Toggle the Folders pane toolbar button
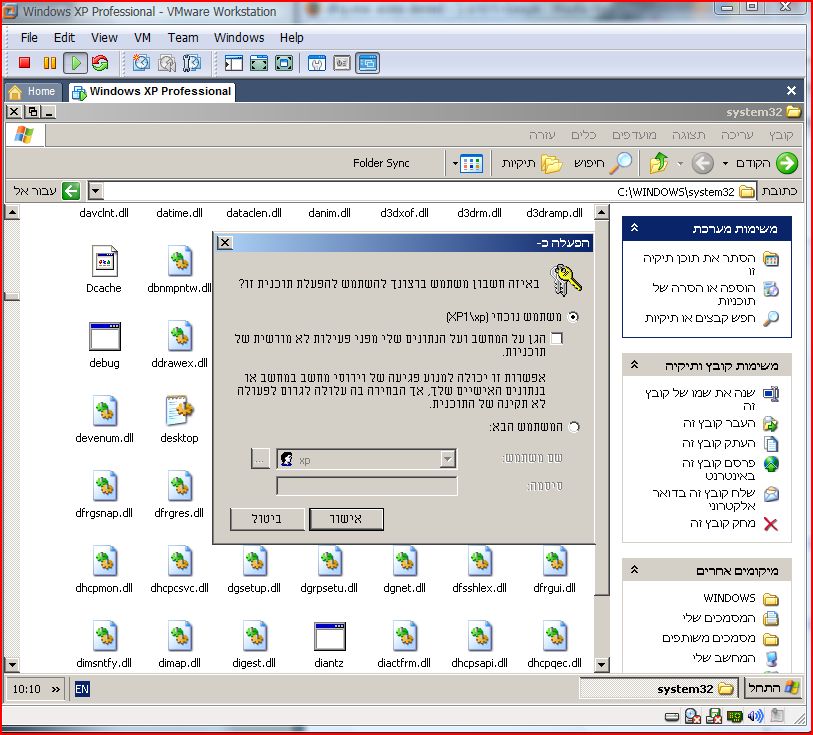 [x=532, y=163]
